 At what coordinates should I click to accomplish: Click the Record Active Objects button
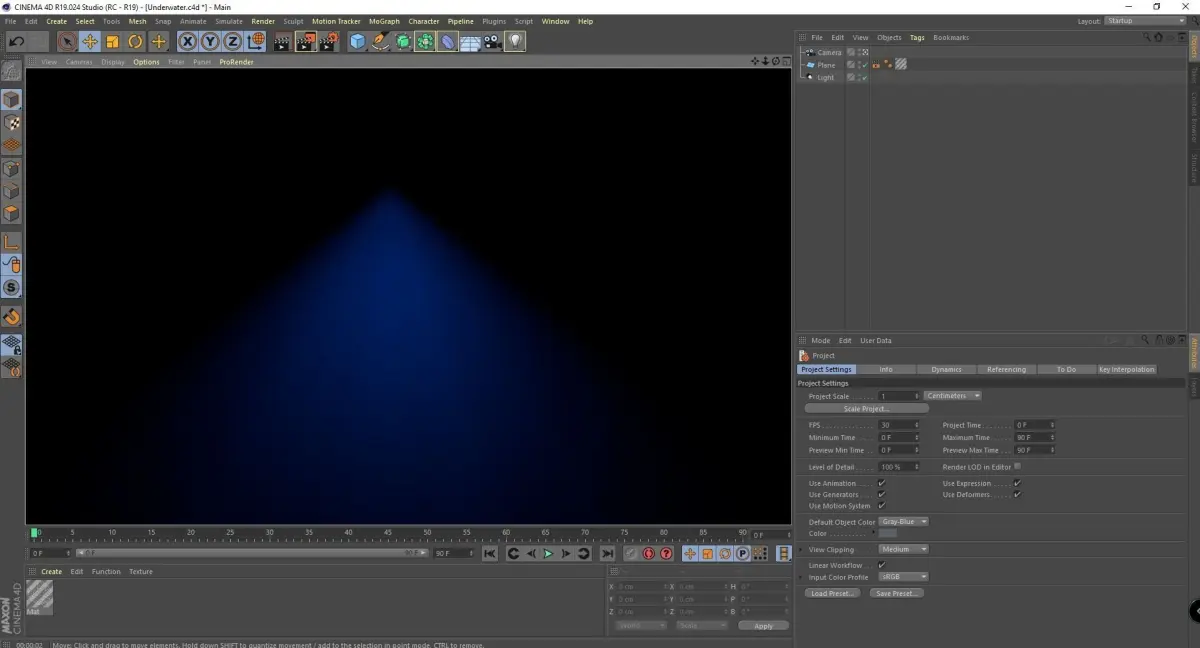(631, 553)
